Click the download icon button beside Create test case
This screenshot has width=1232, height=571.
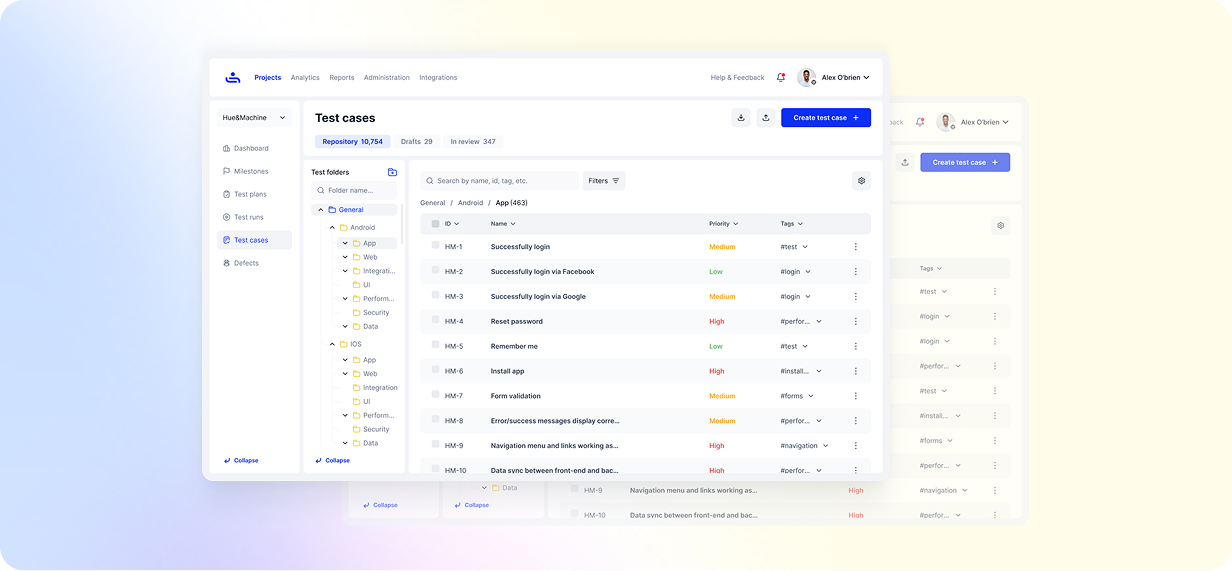741,118
